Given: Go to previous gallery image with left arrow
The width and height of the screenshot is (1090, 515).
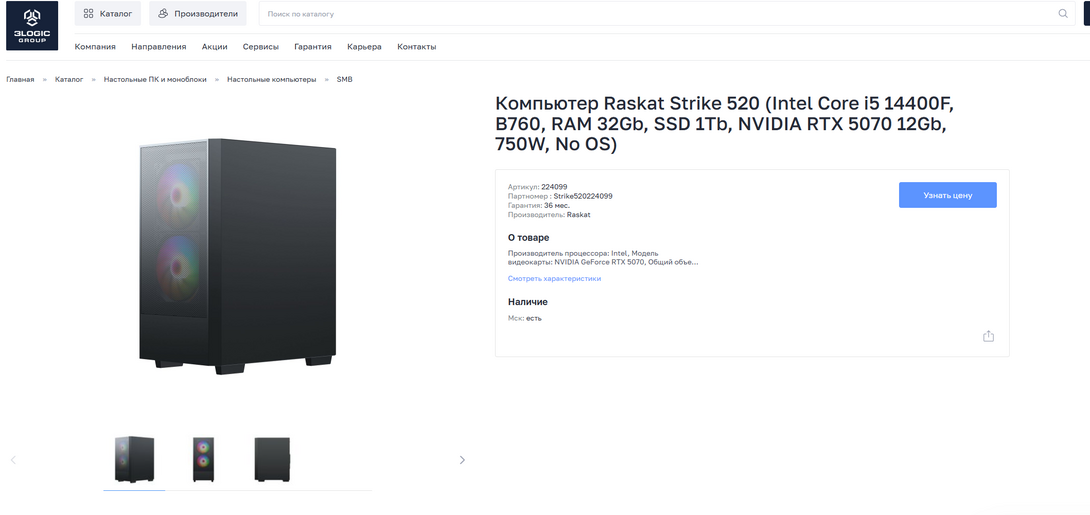Looking at the screenshot, I should (x=13, y=460).
